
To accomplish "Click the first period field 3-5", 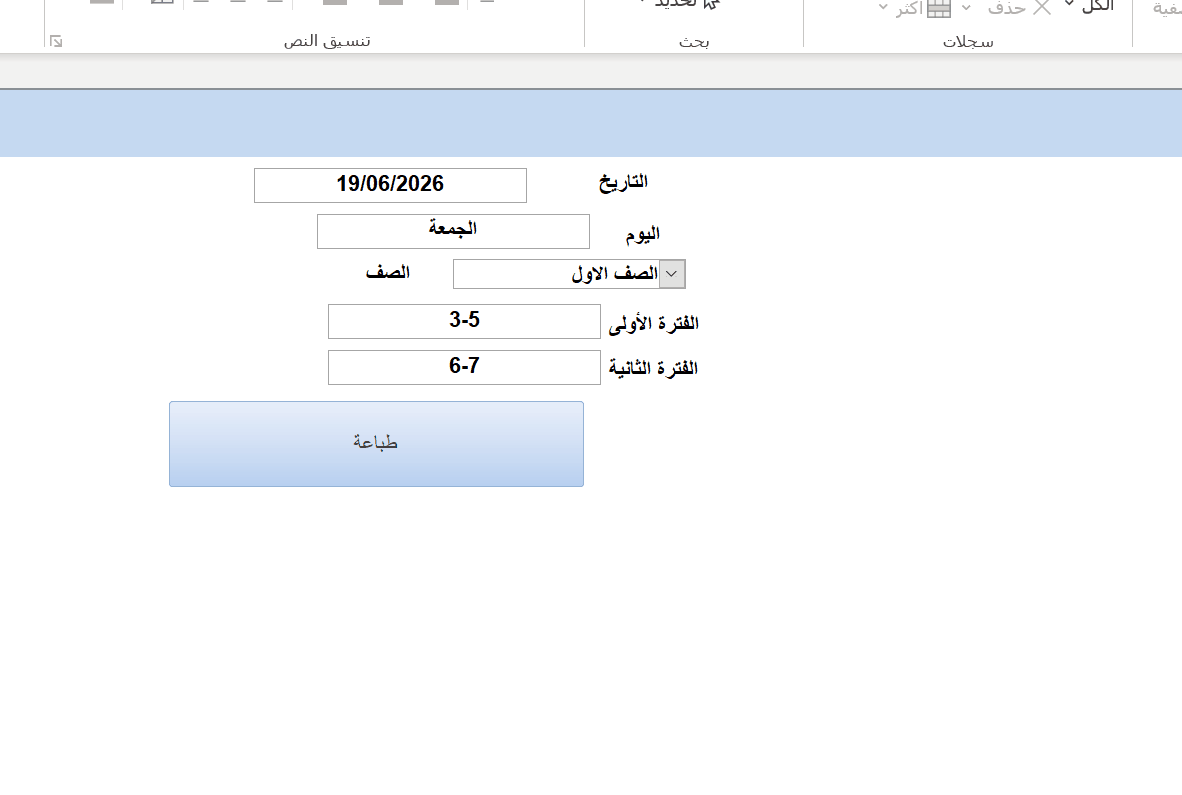I will point(464,322).
